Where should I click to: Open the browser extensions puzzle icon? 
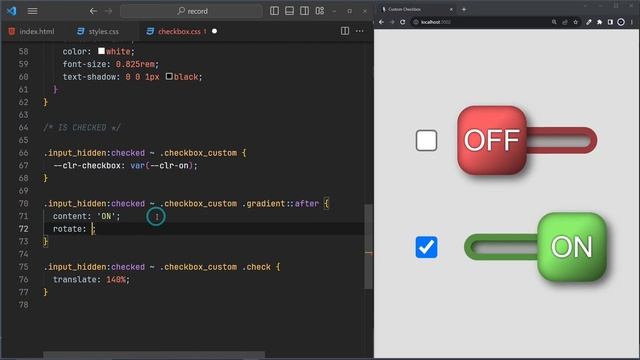tap(600, 22)
